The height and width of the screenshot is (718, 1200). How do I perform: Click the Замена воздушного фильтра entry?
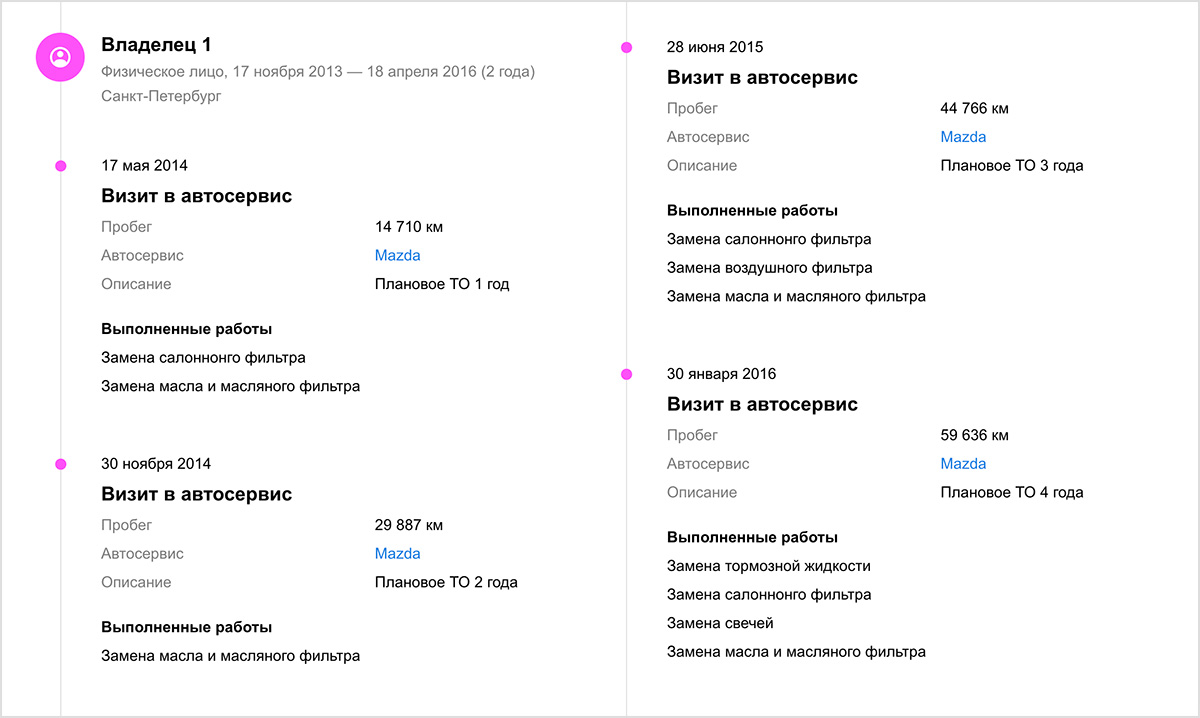(x=769, y=268)
